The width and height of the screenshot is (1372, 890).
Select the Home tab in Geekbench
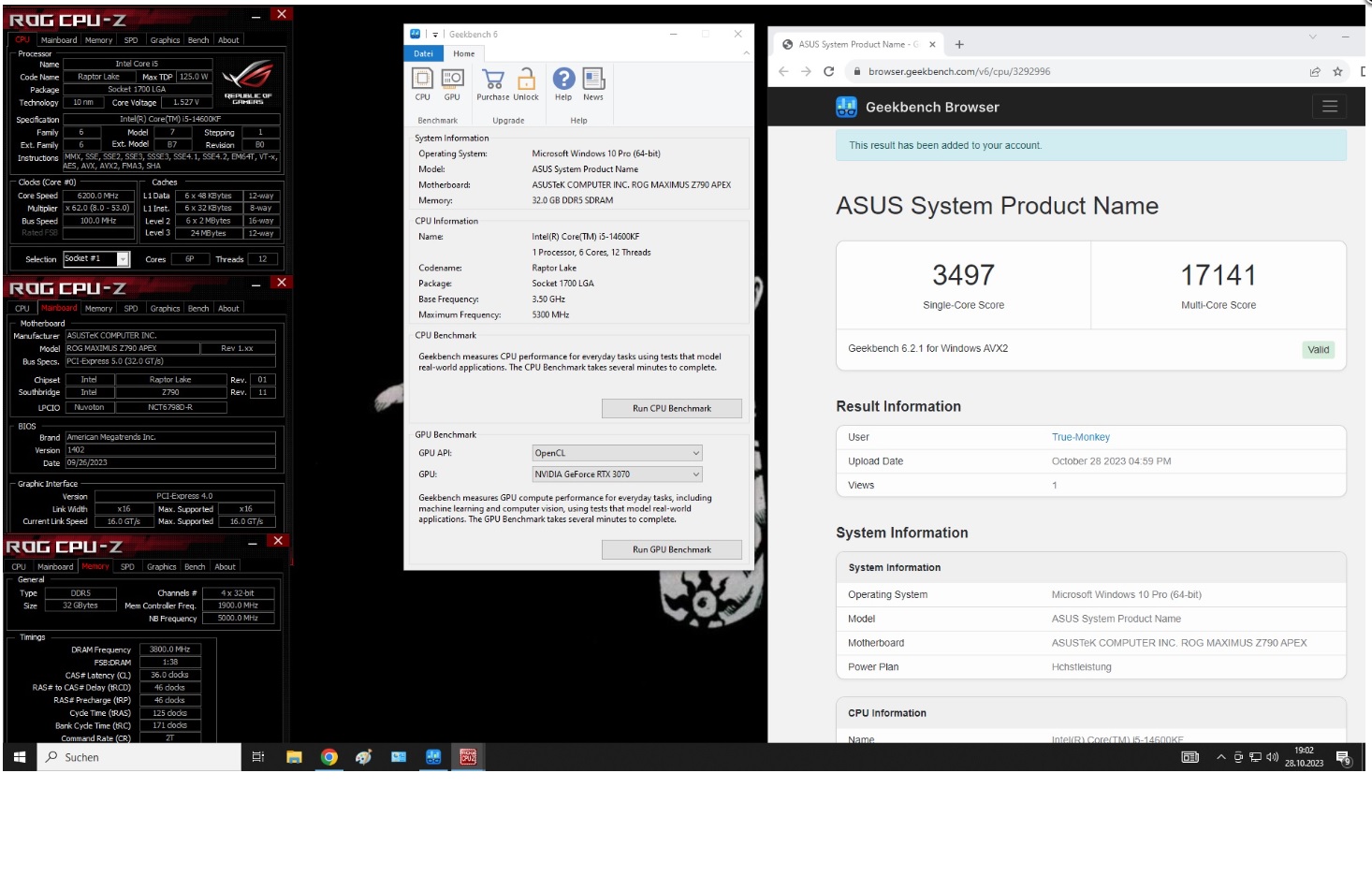click(464, 53)
